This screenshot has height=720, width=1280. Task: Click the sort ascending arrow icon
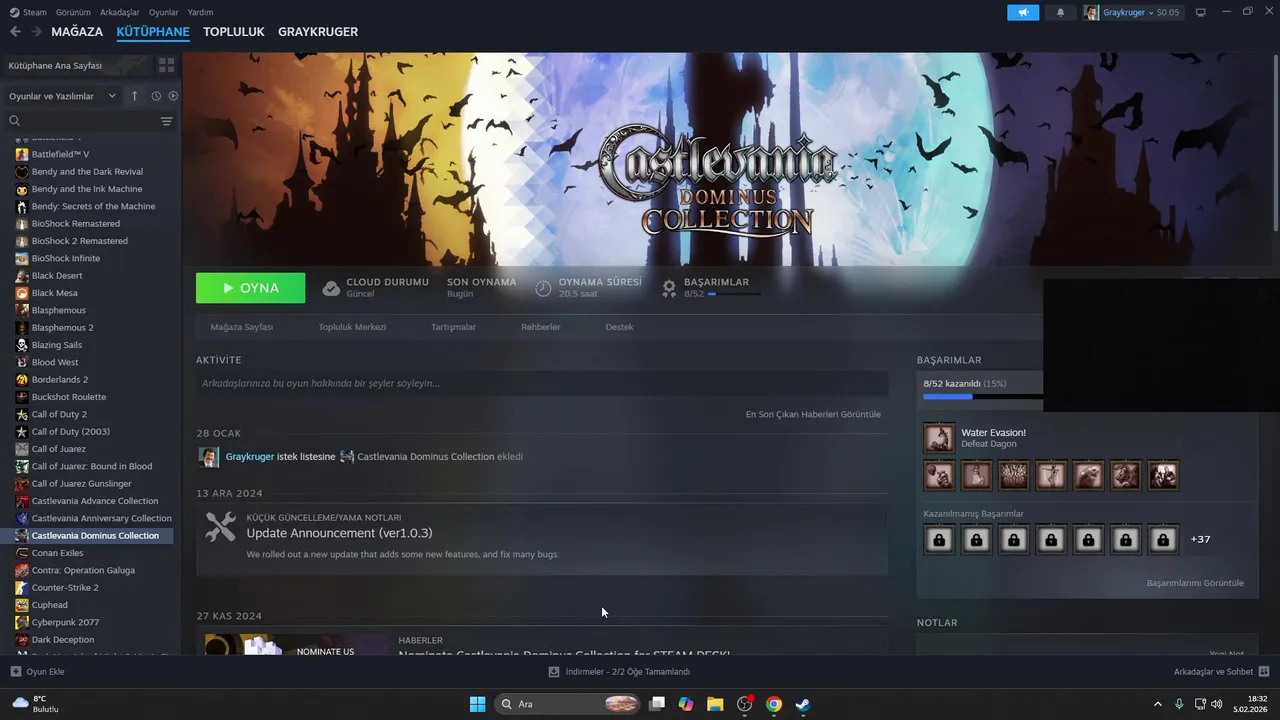(x=135, y=96)
